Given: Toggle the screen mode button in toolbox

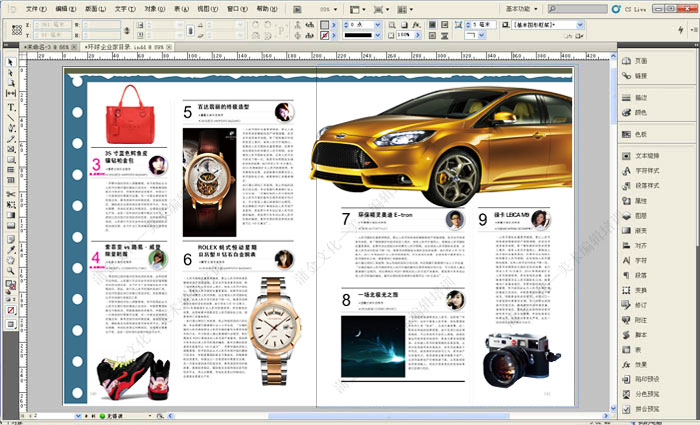Looking at the screenshot, I should click(11, 325).
